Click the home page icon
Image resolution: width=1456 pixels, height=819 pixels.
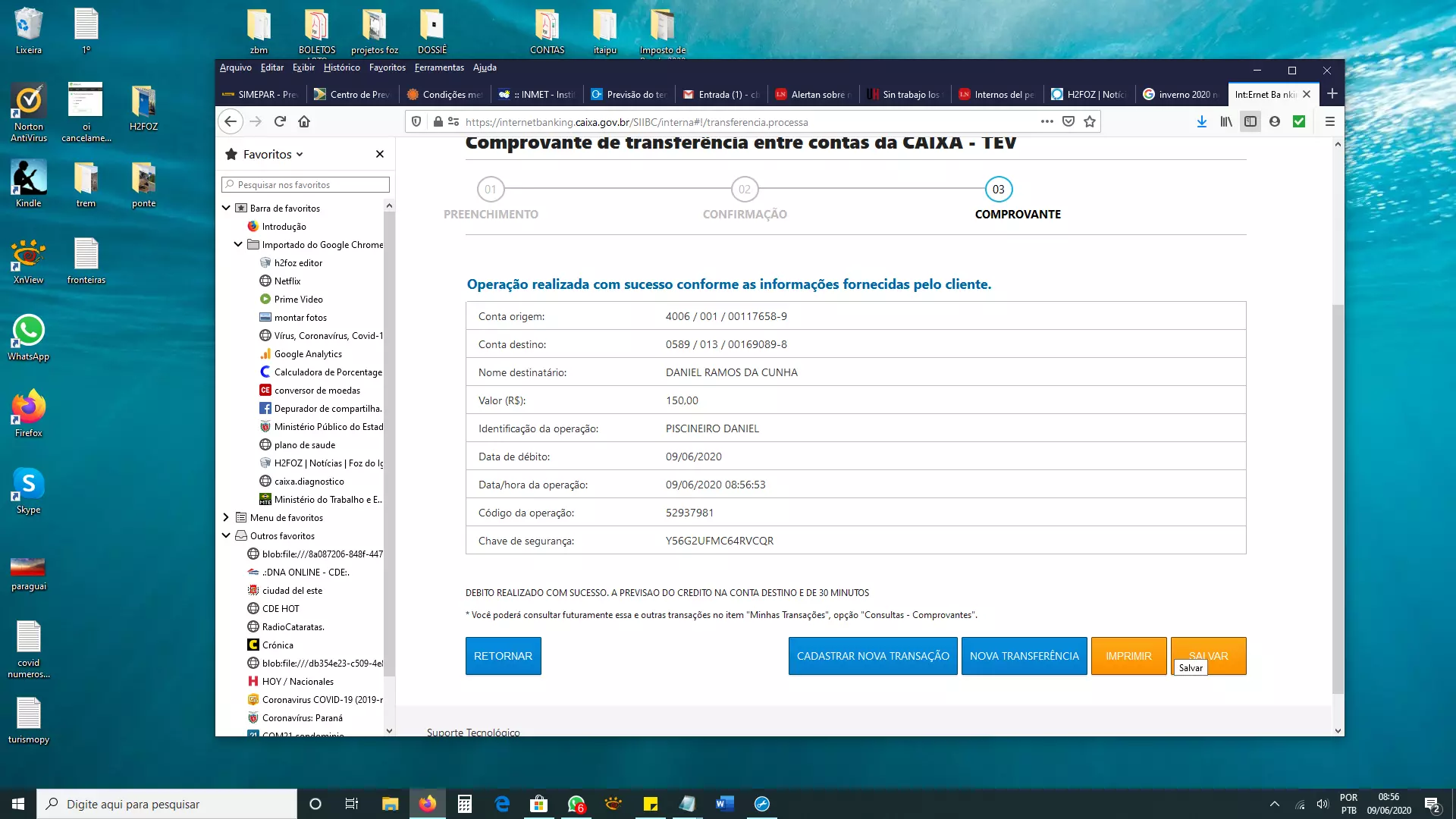304,121
